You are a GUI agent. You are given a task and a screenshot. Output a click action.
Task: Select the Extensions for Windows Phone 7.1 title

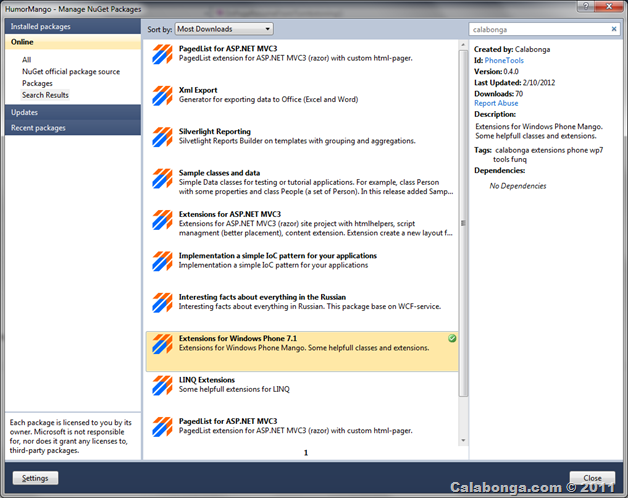(238, 338)
